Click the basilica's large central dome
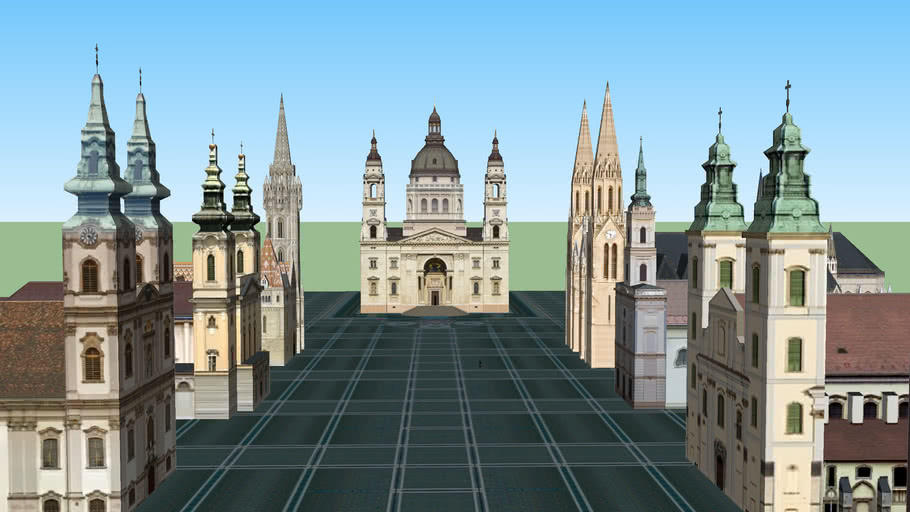This screenshot has width=910, height=512. pos(434,157)
